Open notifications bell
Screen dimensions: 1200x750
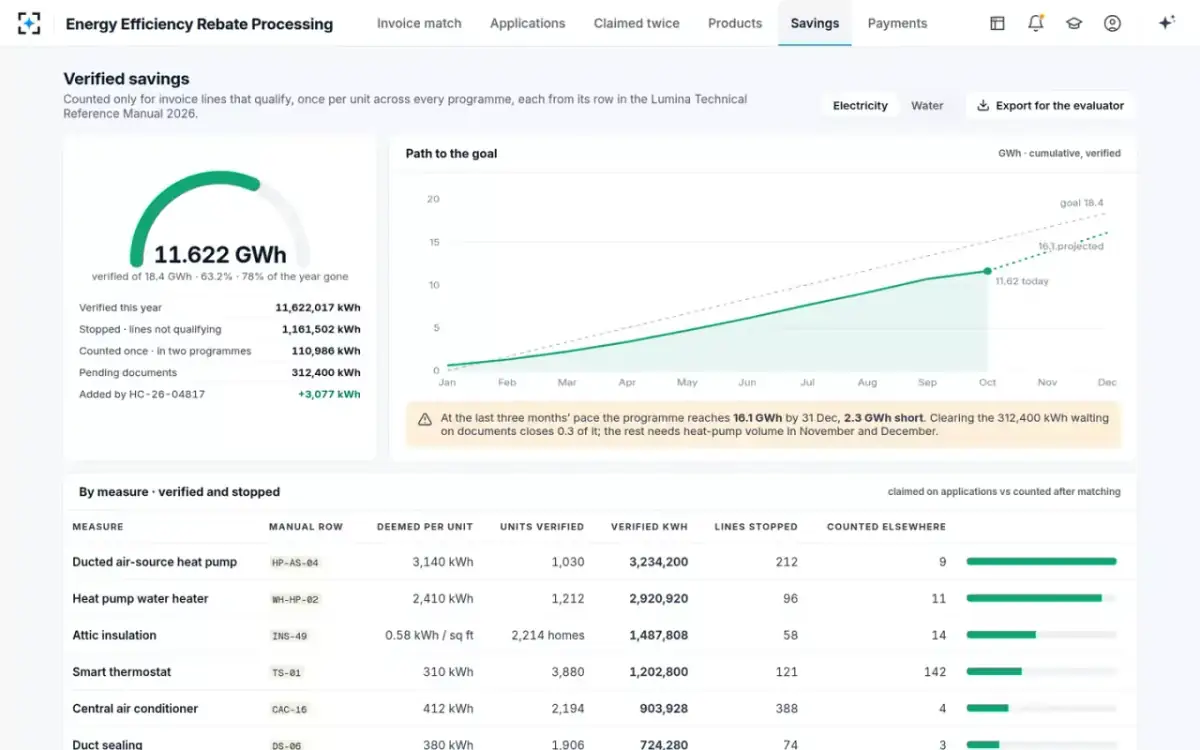[1035, 23]
